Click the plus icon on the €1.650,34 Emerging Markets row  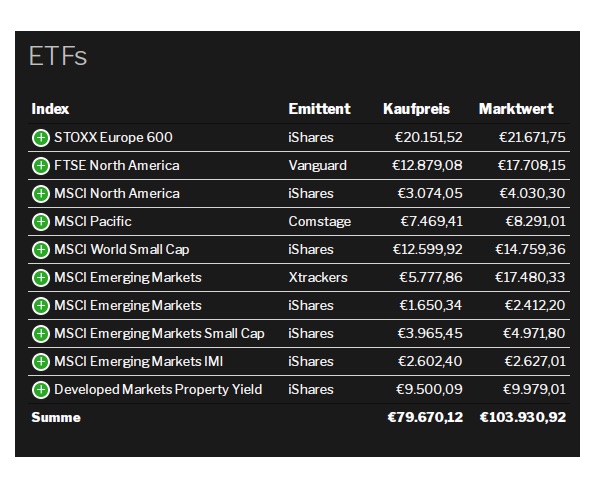point(41,305)
